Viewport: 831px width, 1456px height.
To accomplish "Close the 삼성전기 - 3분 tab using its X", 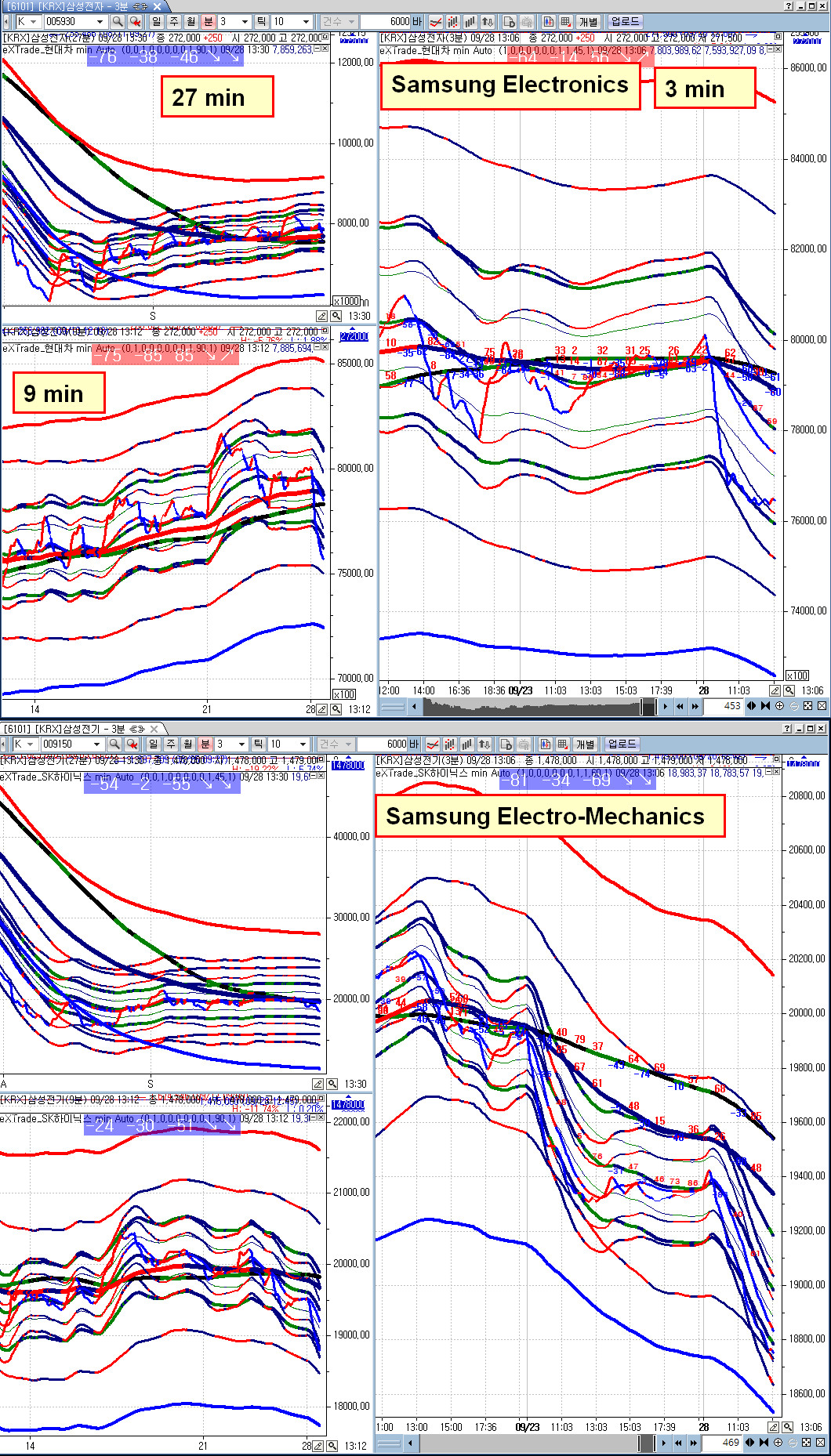I will point(154,729).
